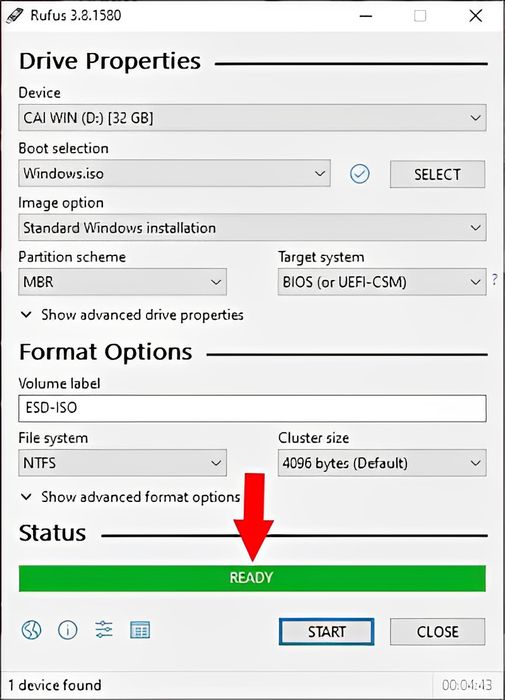This screenshot has width=505, height=700.
Task: Open File system NTFS dropdown
Action: click(122, 462)
